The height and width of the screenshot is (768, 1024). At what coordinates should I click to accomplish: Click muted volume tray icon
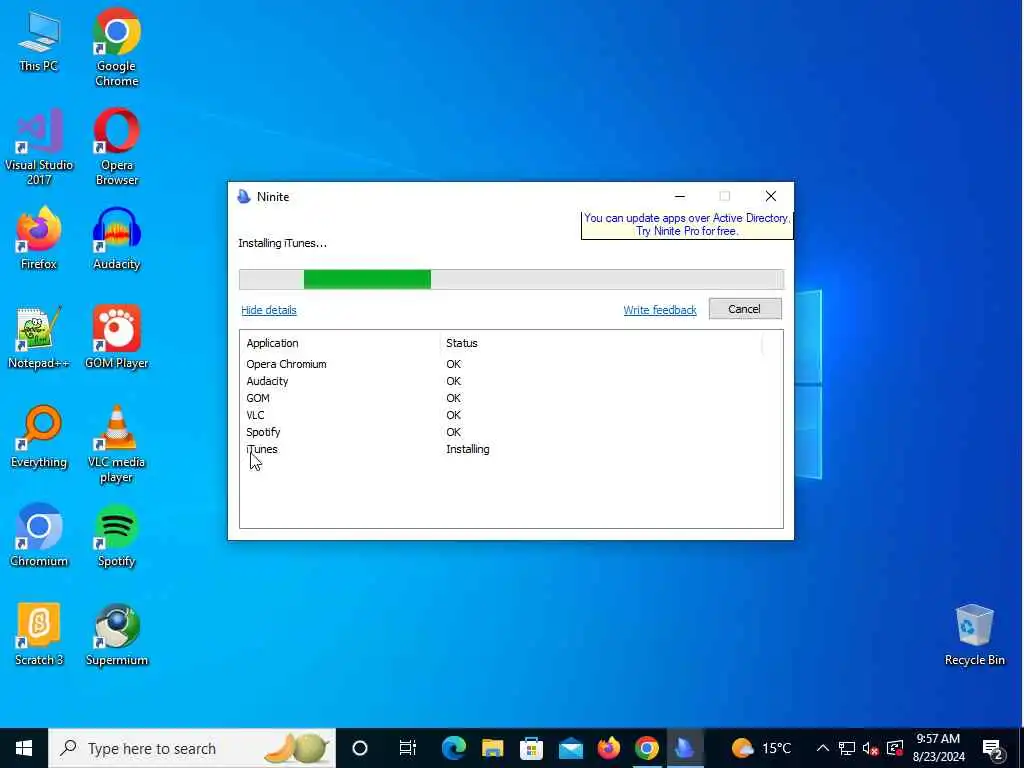(871, 748)
